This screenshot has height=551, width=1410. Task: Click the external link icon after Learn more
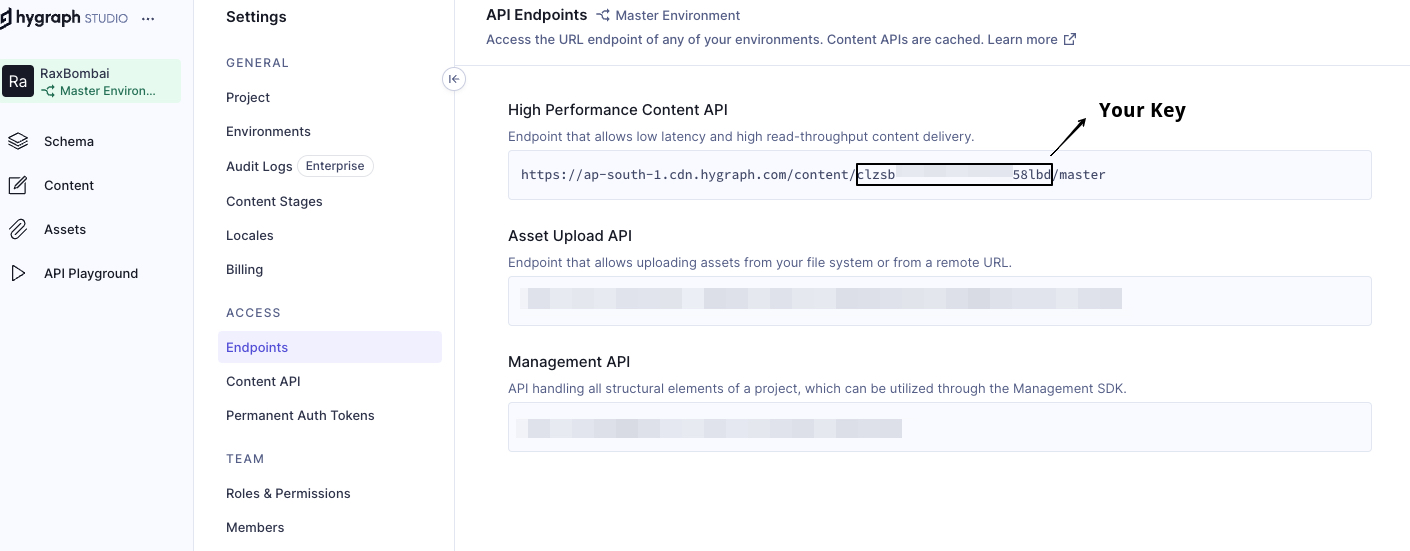coord(1070,40)
